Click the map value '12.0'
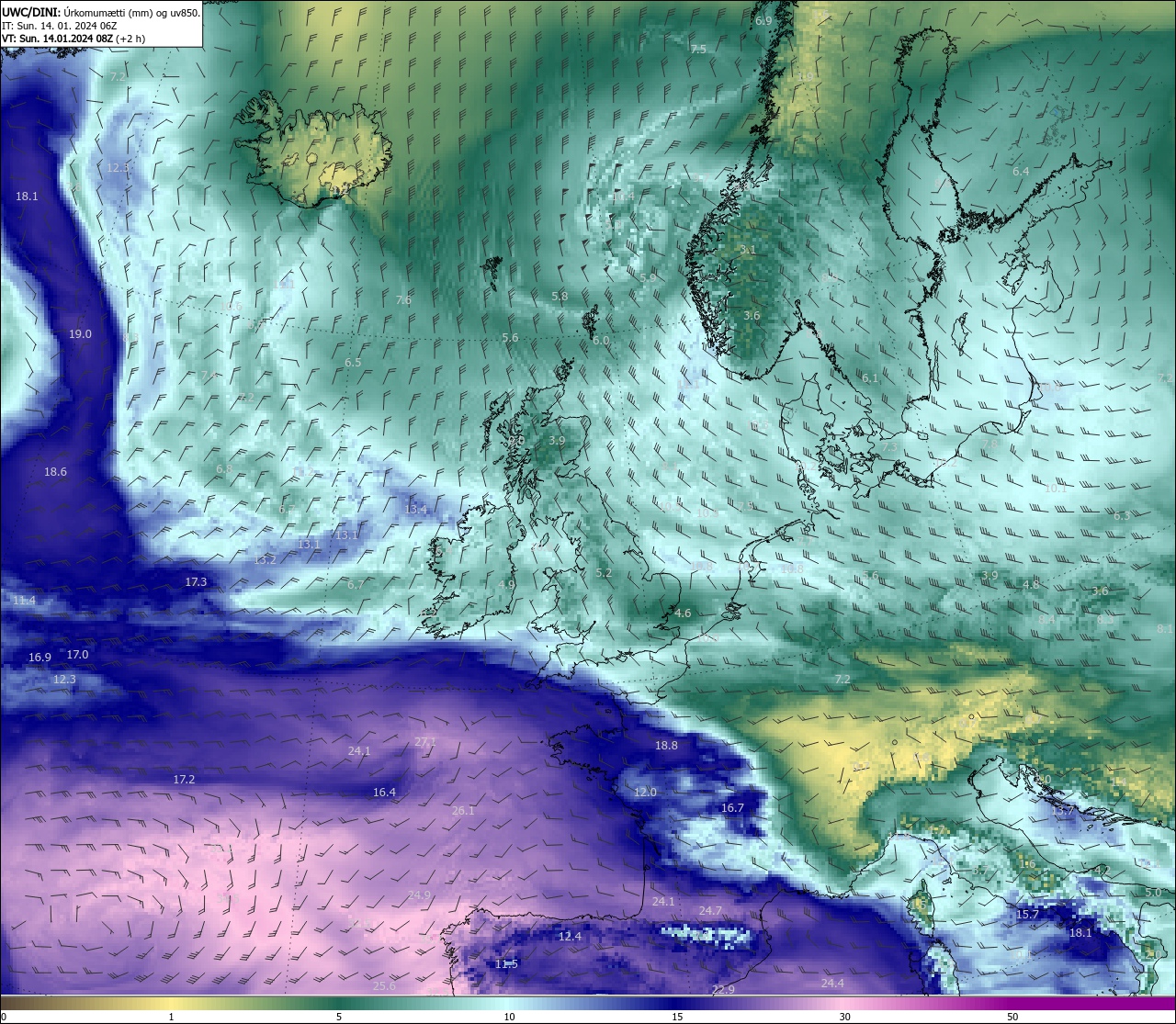Image resolution: width=1176 pixels, height=1024 pixels. coord(645,792)
